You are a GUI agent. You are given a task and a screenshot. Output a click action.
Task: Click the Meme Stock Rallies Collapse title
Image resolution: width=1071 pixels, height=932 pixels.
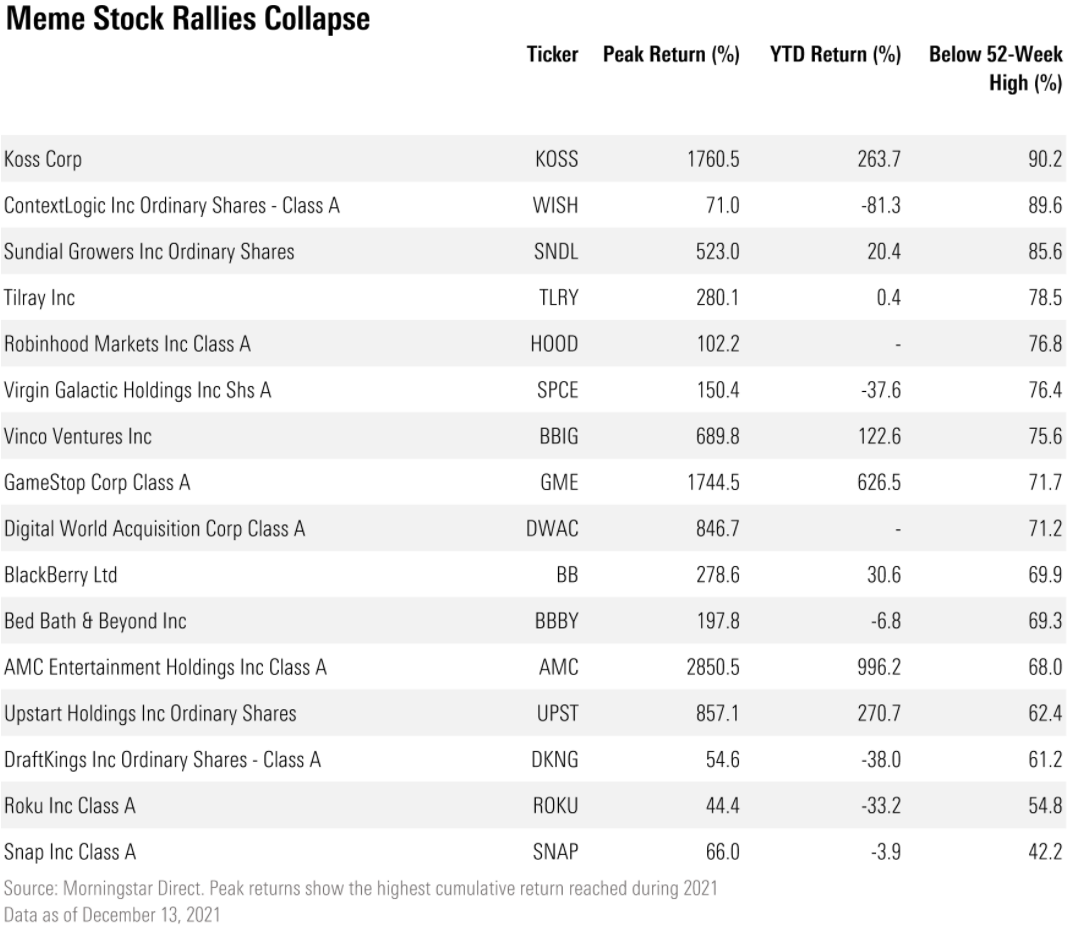(x=188, y=18)
